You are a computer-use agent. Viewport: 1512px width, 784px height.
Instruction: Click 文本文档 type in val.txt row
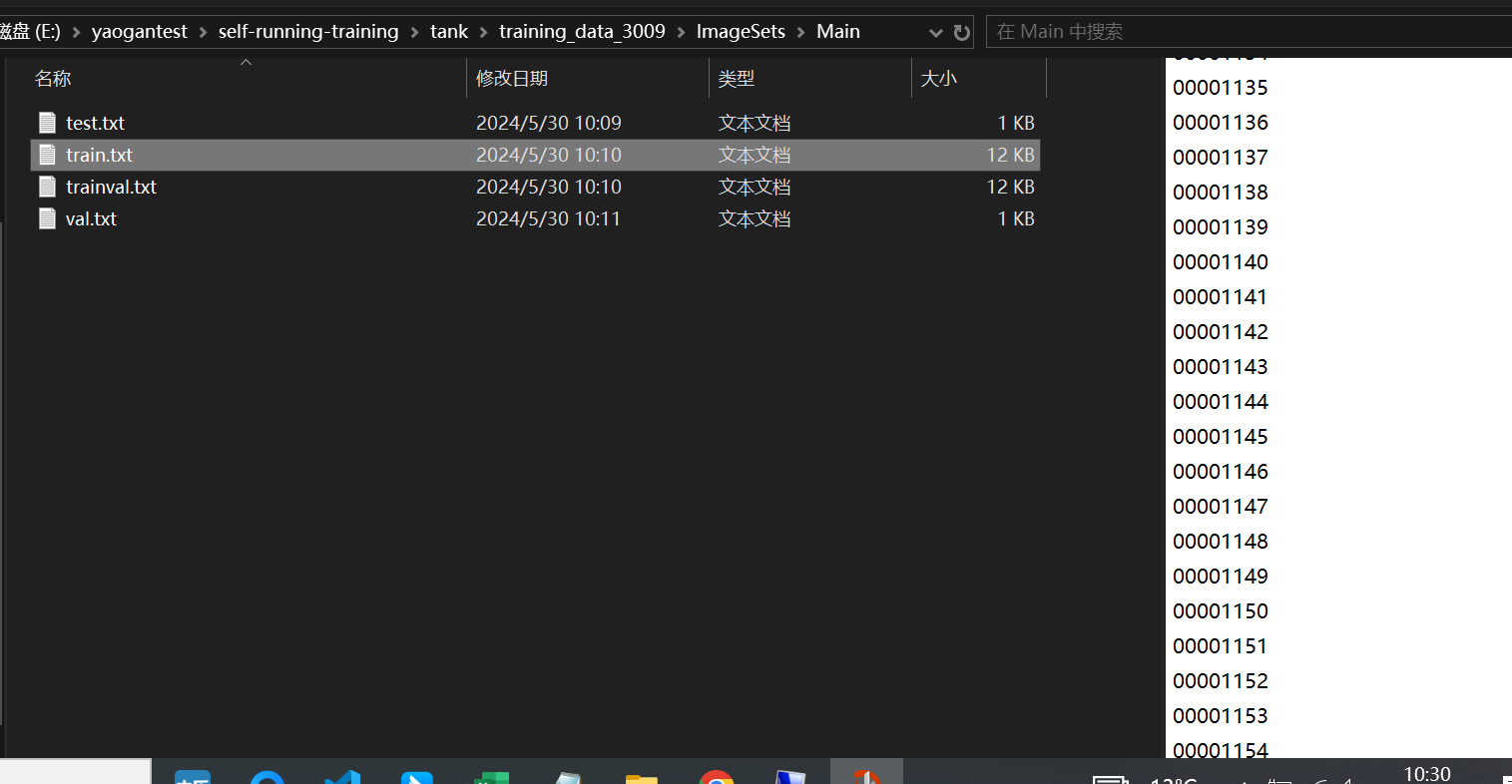(x=755, y=218)
